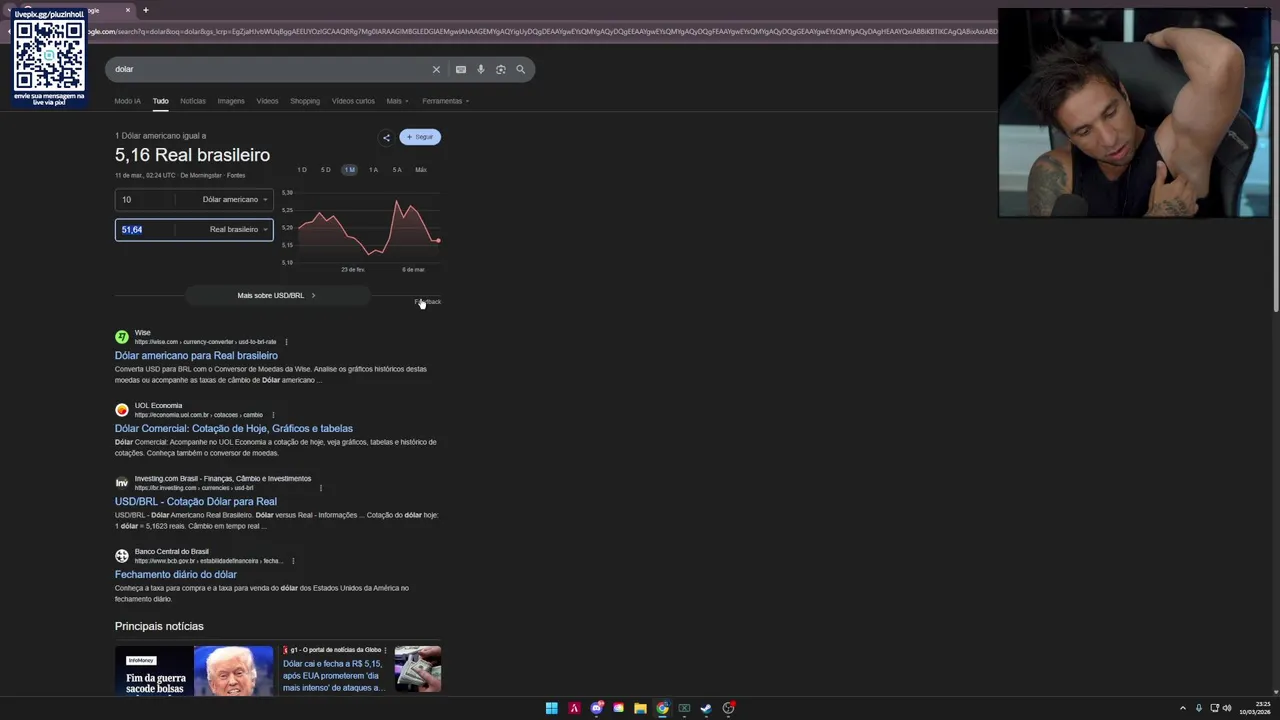Search by image with the Lens icon

coord(501,69)
